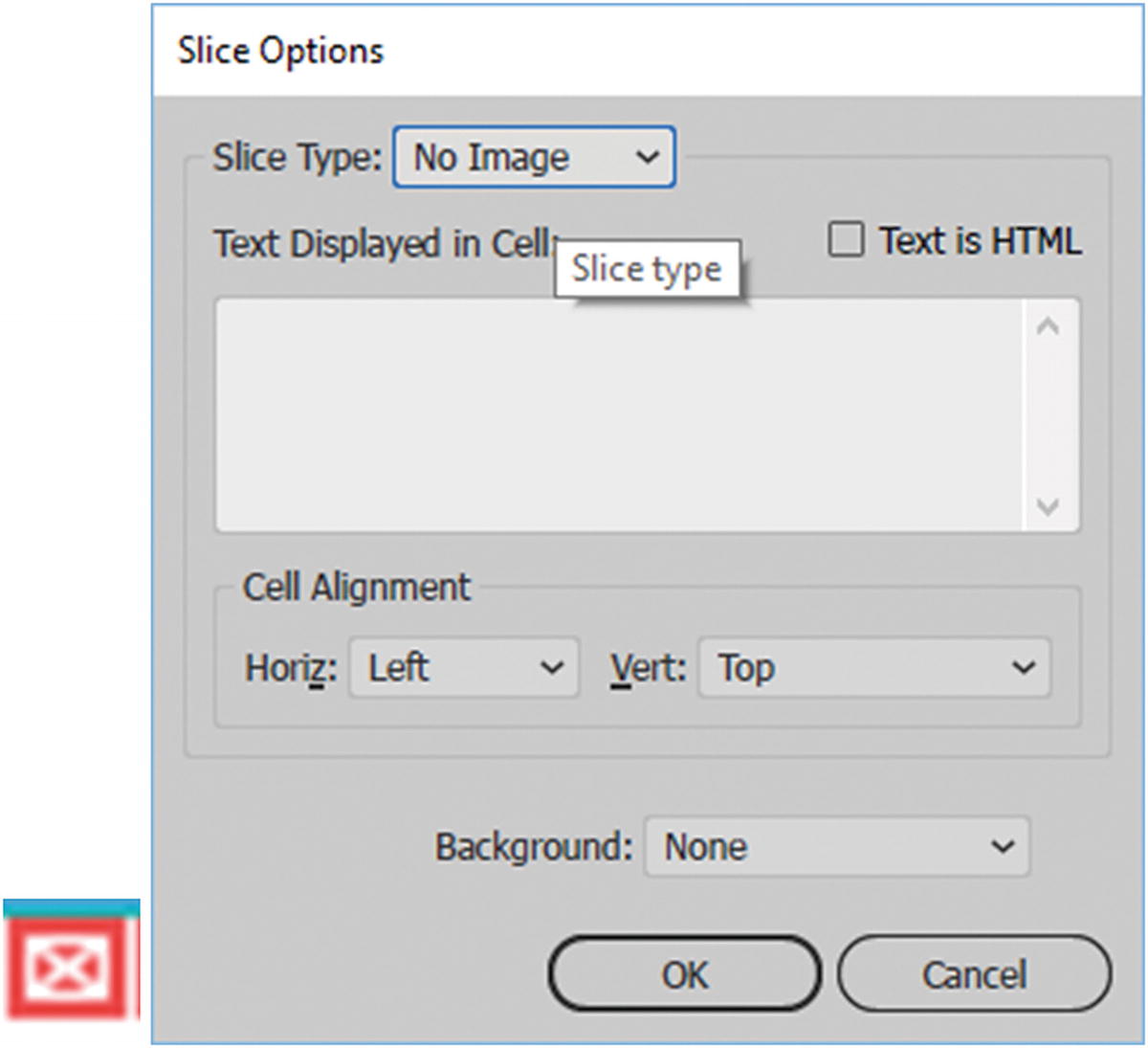Expand the Background dropdown showing None
Image resolution: width=1148 pixels, height=1048 pixels.
[x=837, y=846]
